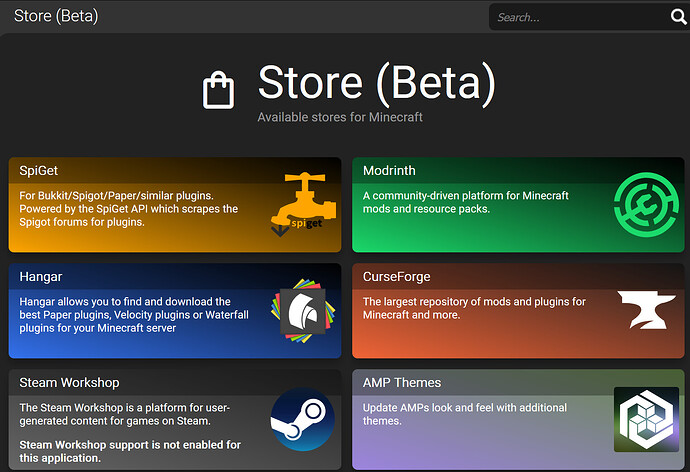Click the large "Store (Beta)" page title
The image size is (690, 472).
377,83
